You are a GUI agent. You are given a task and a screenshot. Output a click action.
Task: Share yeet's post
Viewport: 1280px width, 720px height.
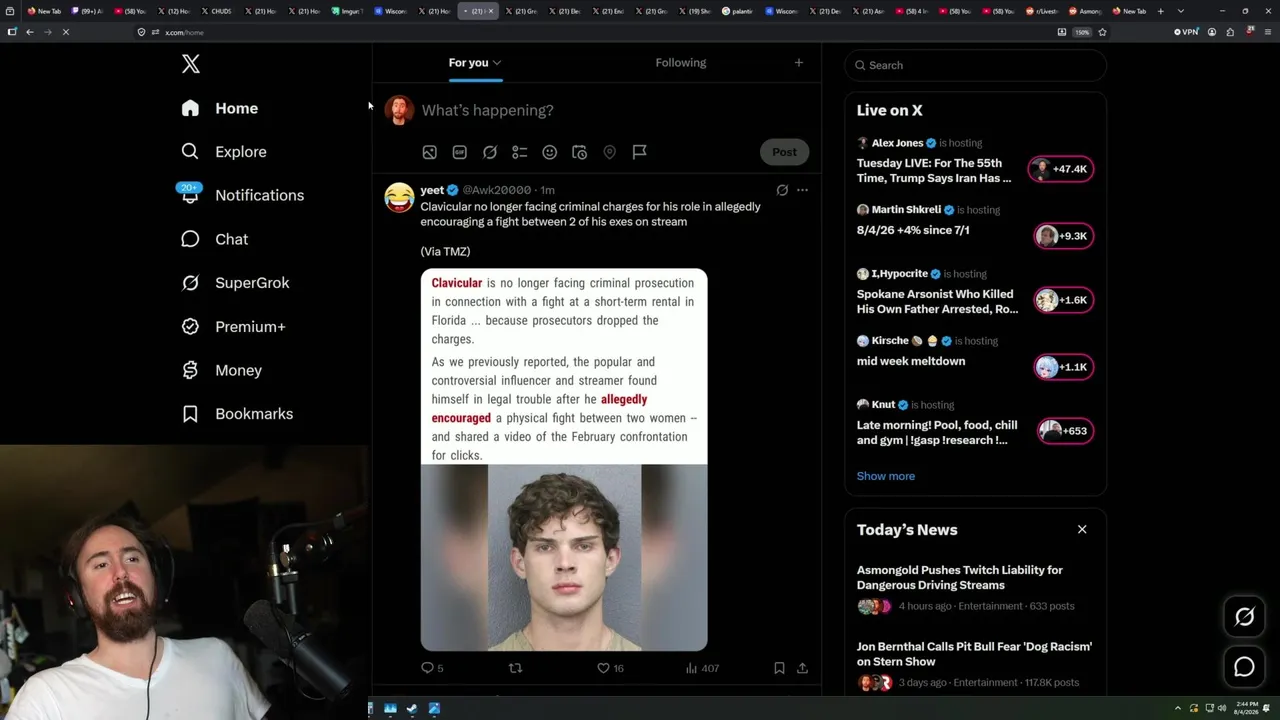[802, 668]
